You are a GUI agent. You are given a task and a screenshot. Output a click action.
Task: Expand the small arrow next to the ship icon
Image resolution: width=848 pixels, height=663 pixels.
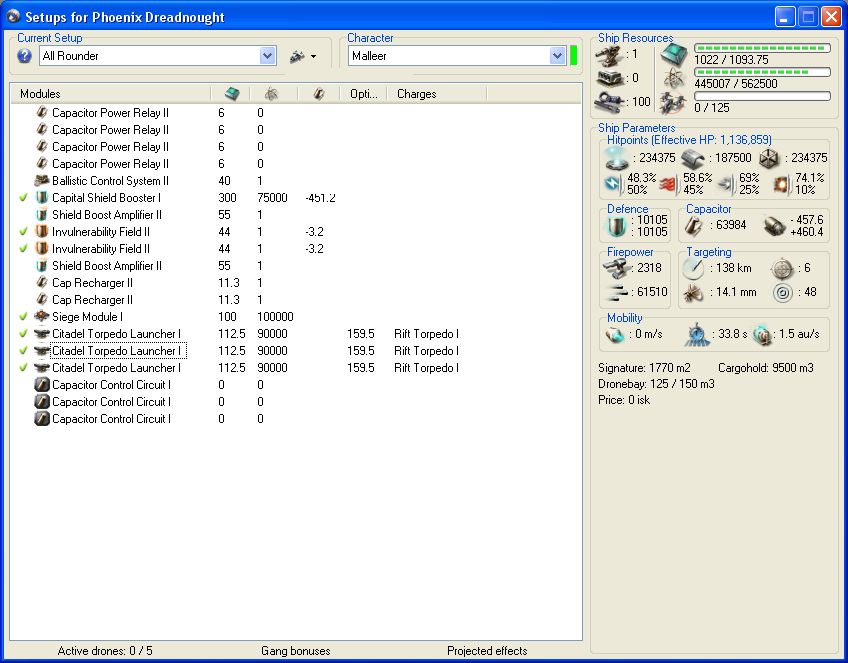click(313, 56)
